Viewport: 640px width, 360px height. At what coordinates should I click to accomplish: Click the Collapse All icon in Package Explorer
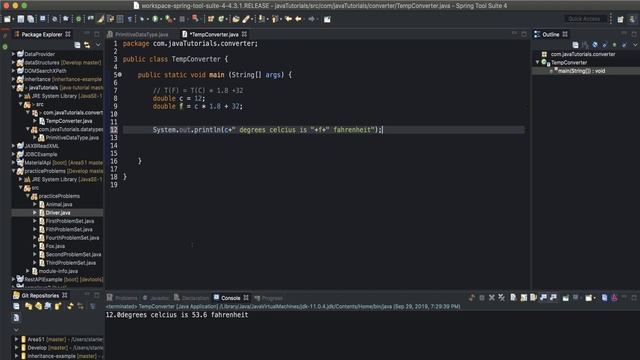click(78, 45)
